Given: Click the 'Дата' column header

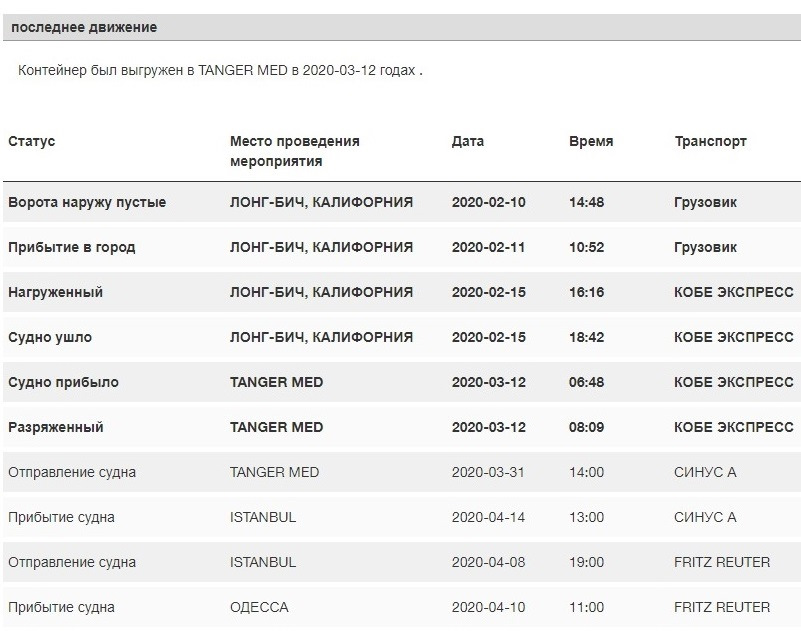Looking at the screenshot, I should click(x=467, y=141).
